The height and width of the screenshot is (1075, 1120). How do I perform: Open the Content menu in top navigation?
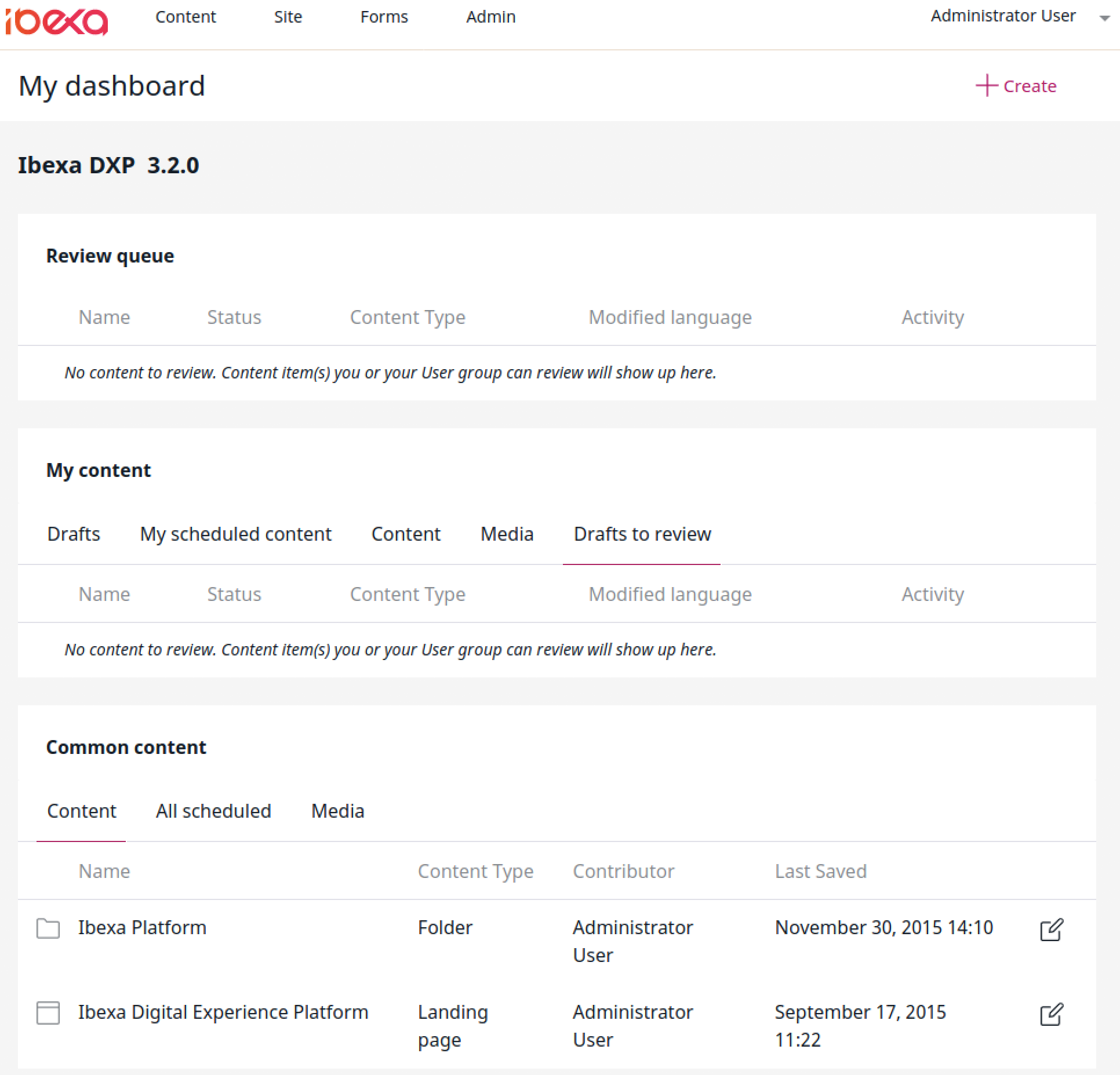point(186,17)
